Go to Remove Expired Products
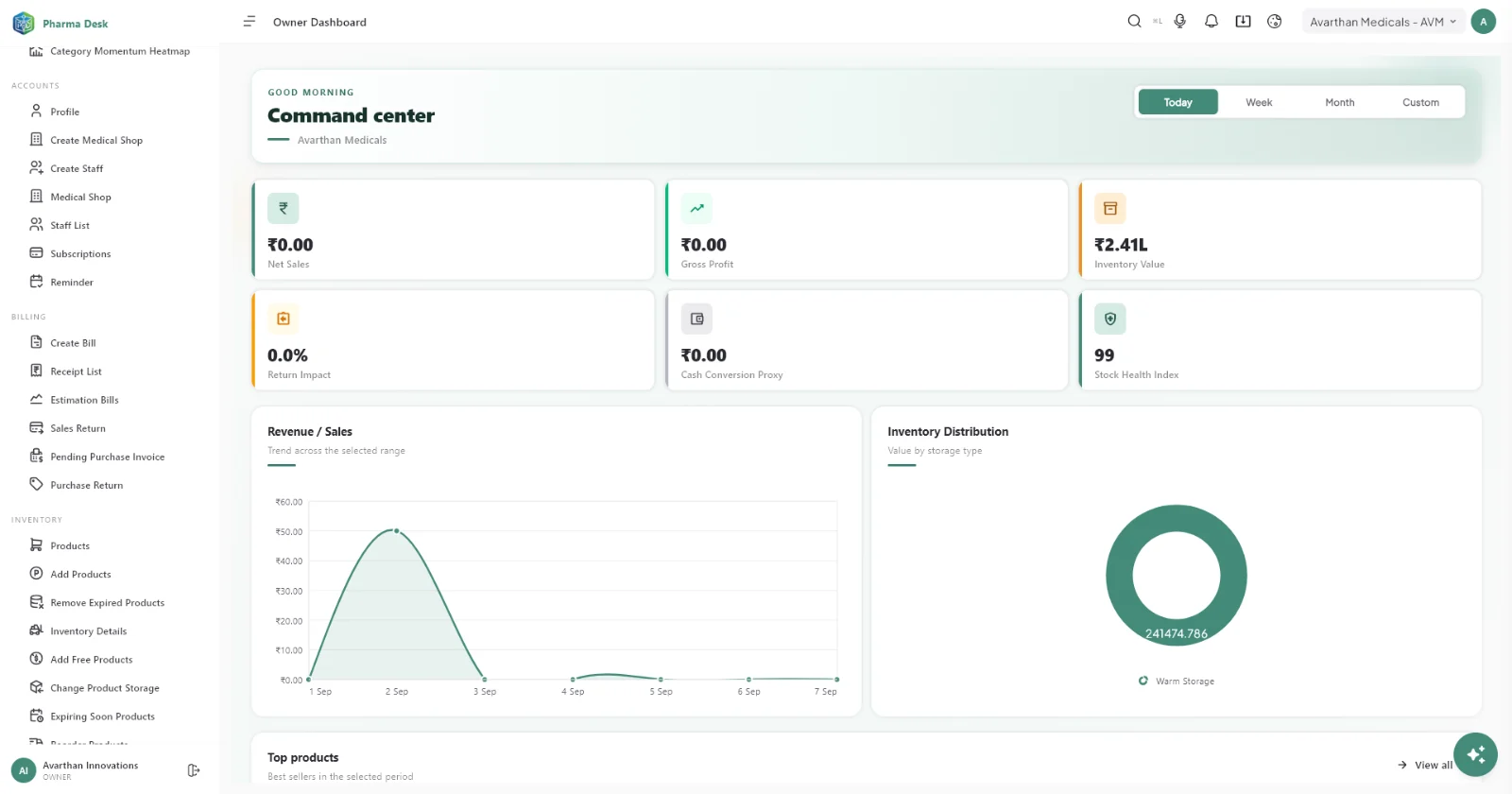1512x794 pixels. pos(110,602)
